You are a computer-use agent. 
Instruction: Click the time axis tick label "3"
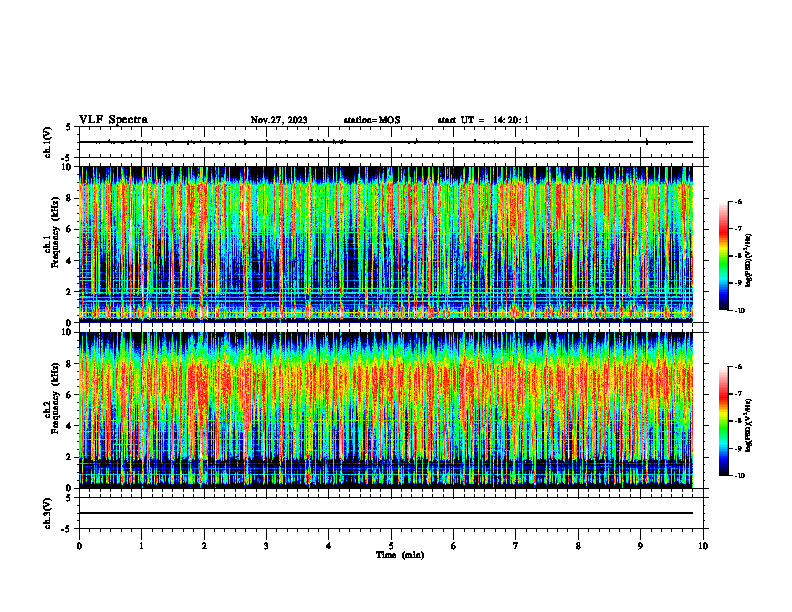pos(266,546)
